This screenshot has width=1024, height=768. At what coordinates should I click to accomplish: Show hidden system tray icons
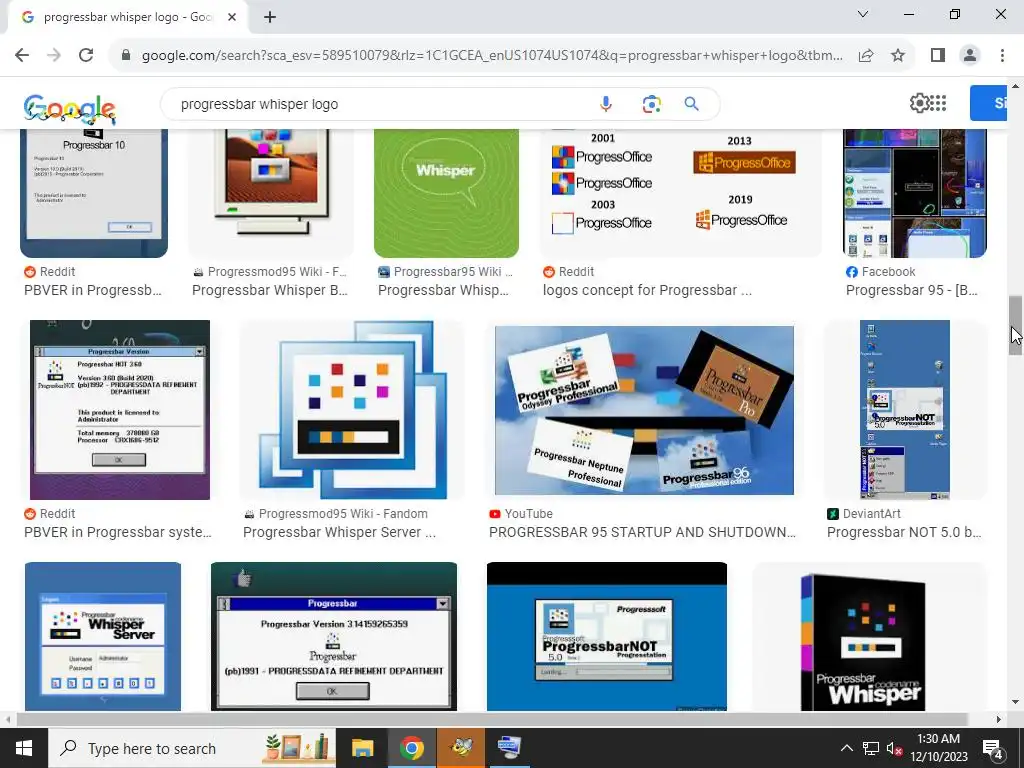(846, 748)
